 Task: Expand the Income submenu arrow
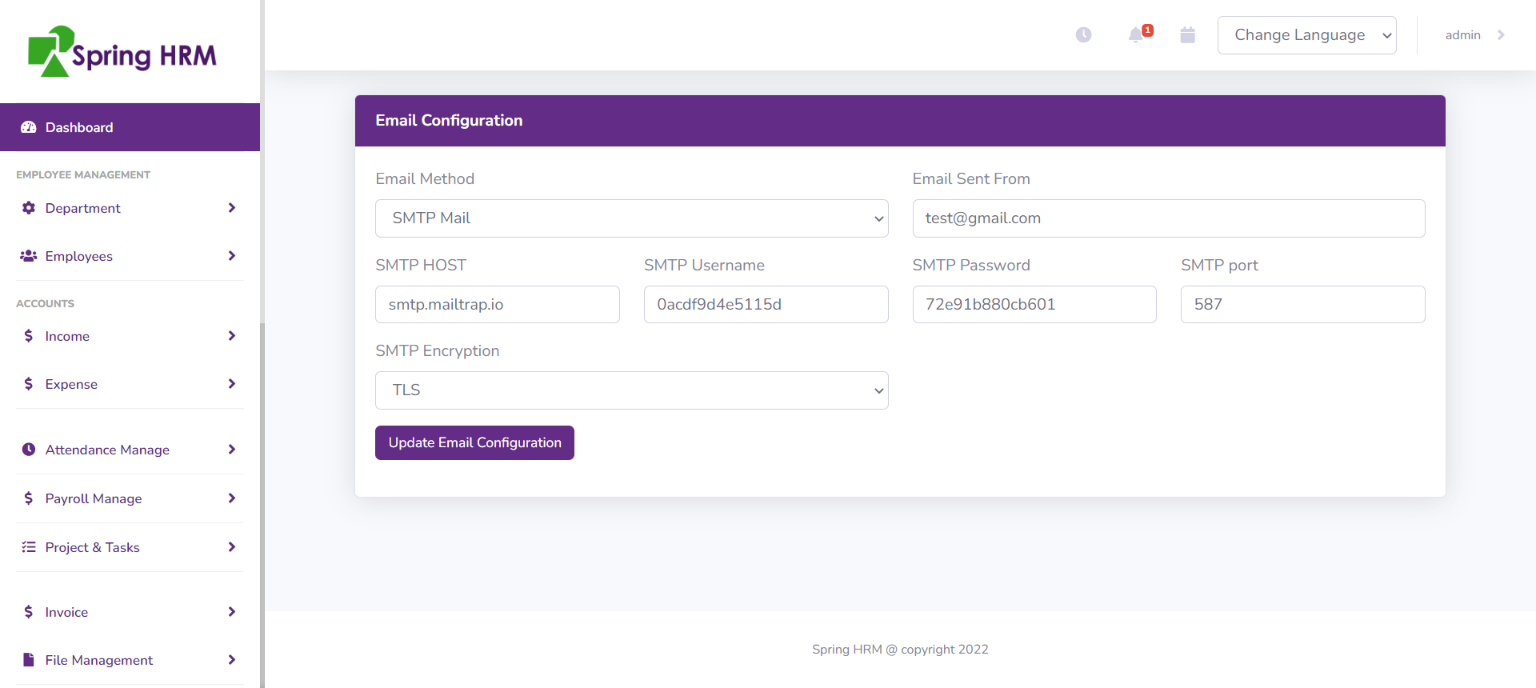point(231,336)
